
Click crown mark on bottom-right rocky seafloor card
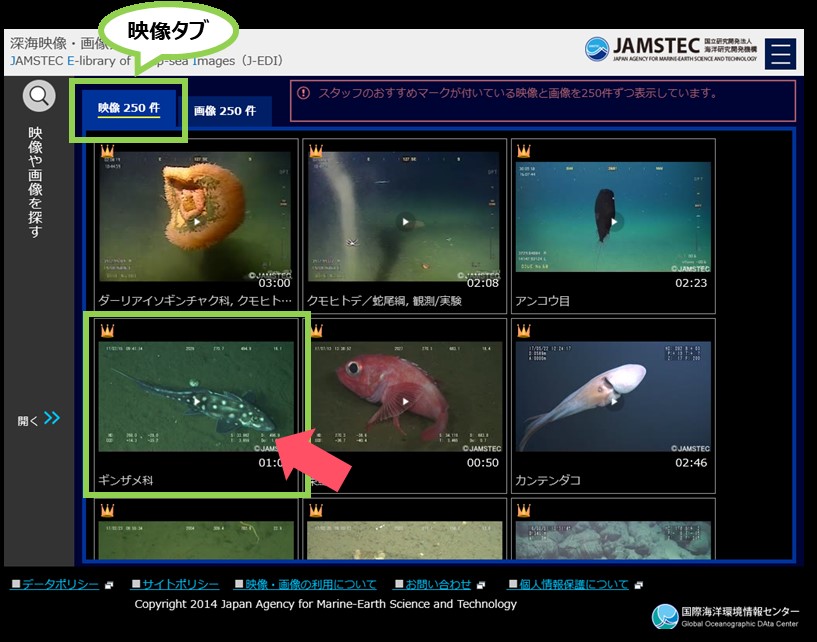[524, 510]
